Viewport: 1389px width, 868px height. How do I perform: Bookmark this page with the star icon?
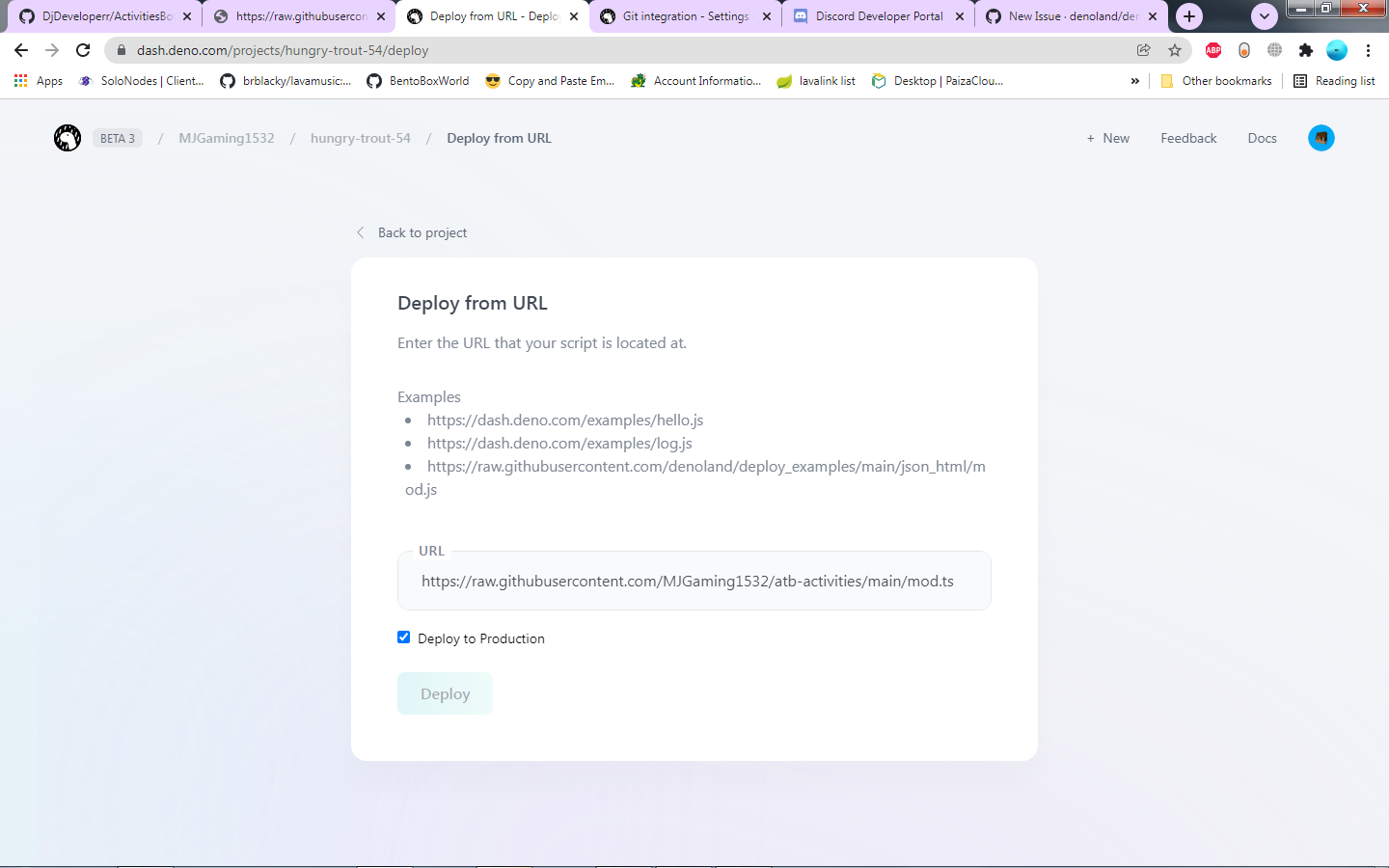1175,49
